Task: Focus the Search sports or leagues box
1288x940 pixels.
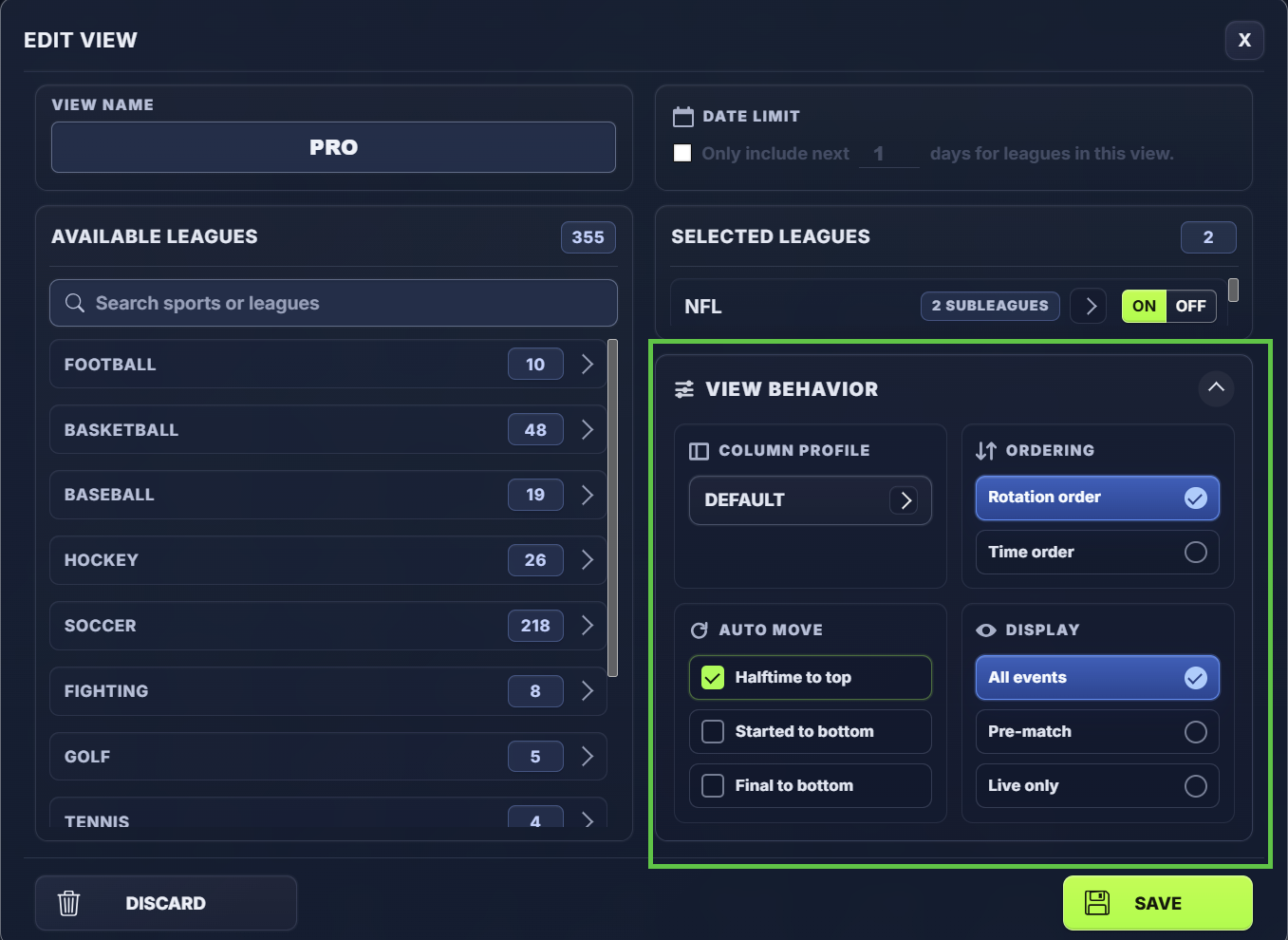Action: tap(333, 303)
